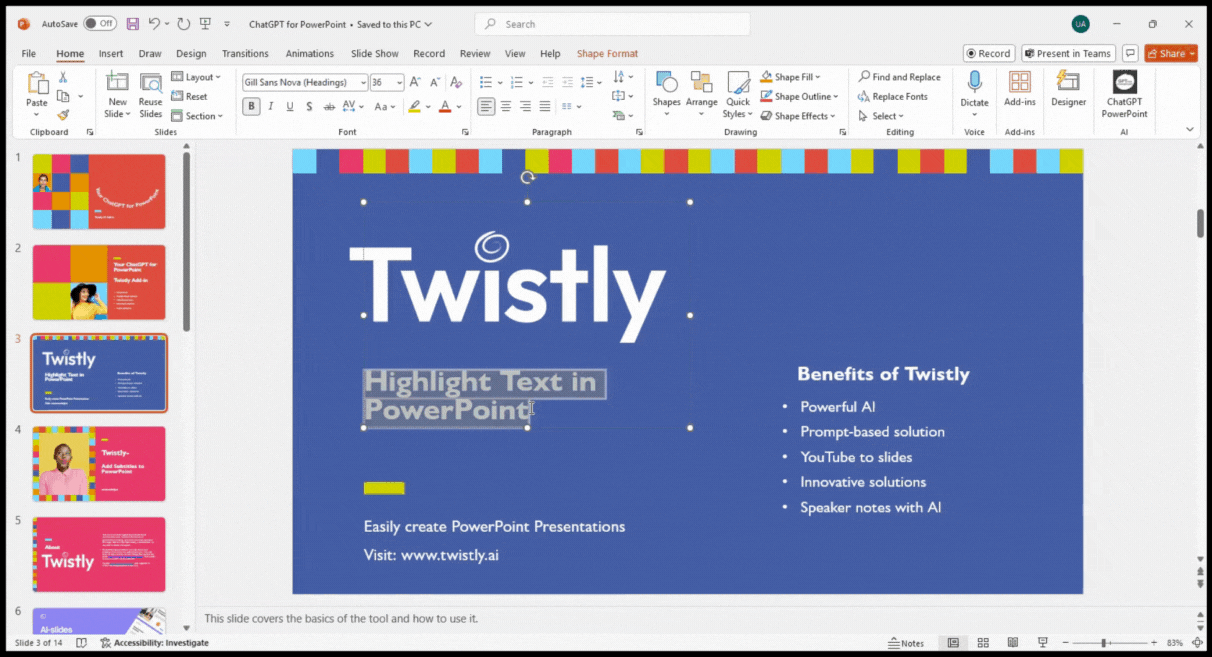
Task: Open the File menu
Action: (29, 54)
